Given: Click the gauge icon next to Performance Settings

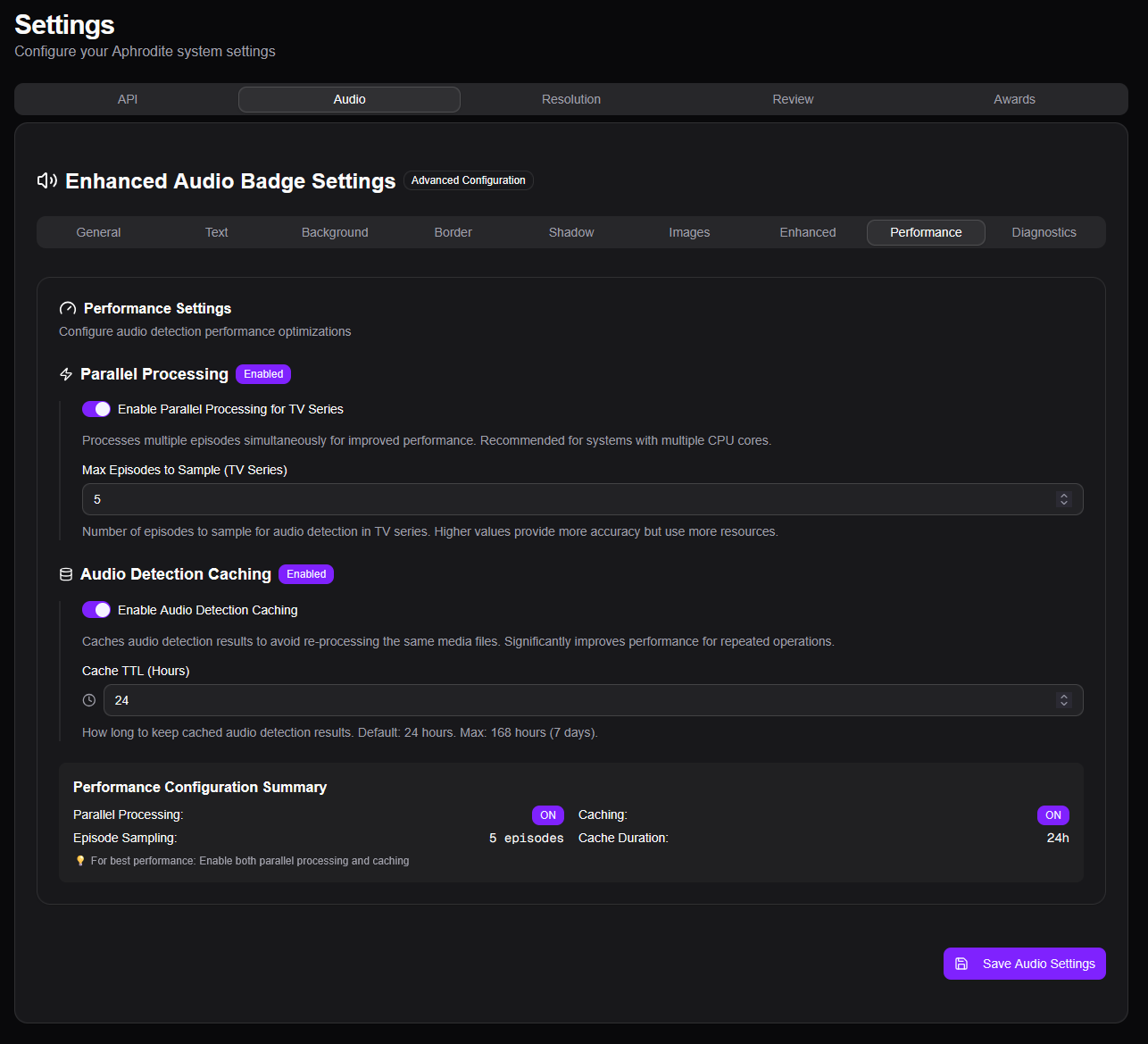Looking at the screenshot, I should pyautogui.click(x=67, y=309).
